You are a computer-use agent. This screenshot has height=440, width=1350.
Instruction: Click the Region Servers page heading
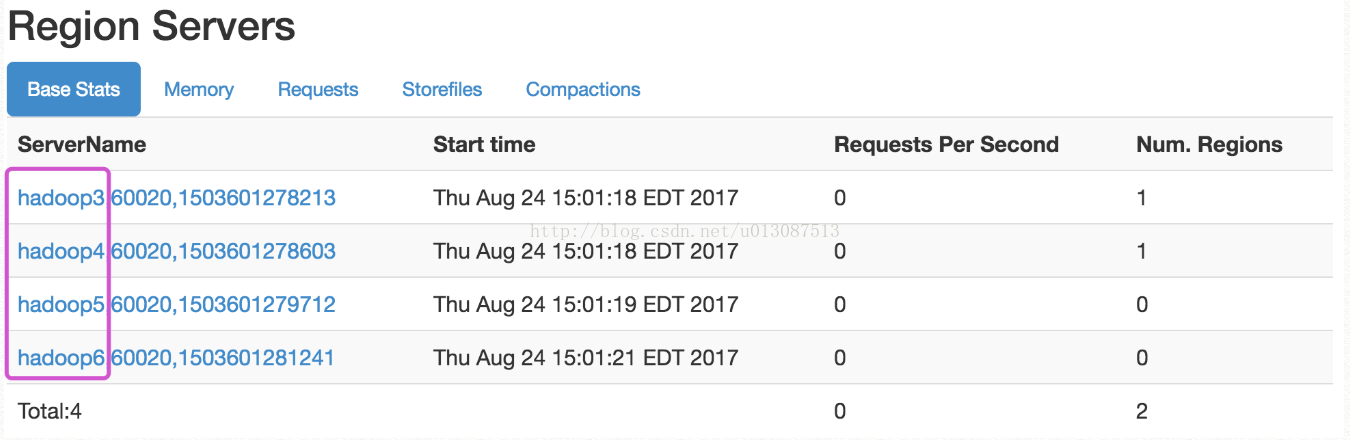[151, 26]
